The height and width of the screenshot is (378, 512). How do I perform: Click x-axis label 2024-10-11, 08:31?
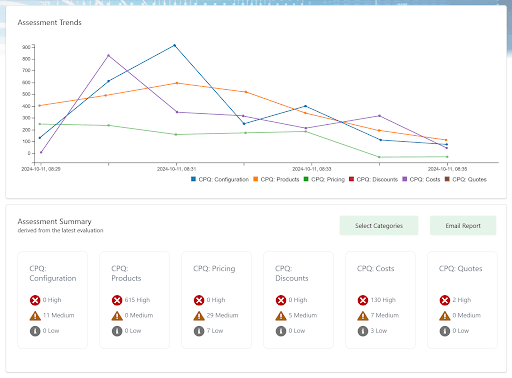177,169
